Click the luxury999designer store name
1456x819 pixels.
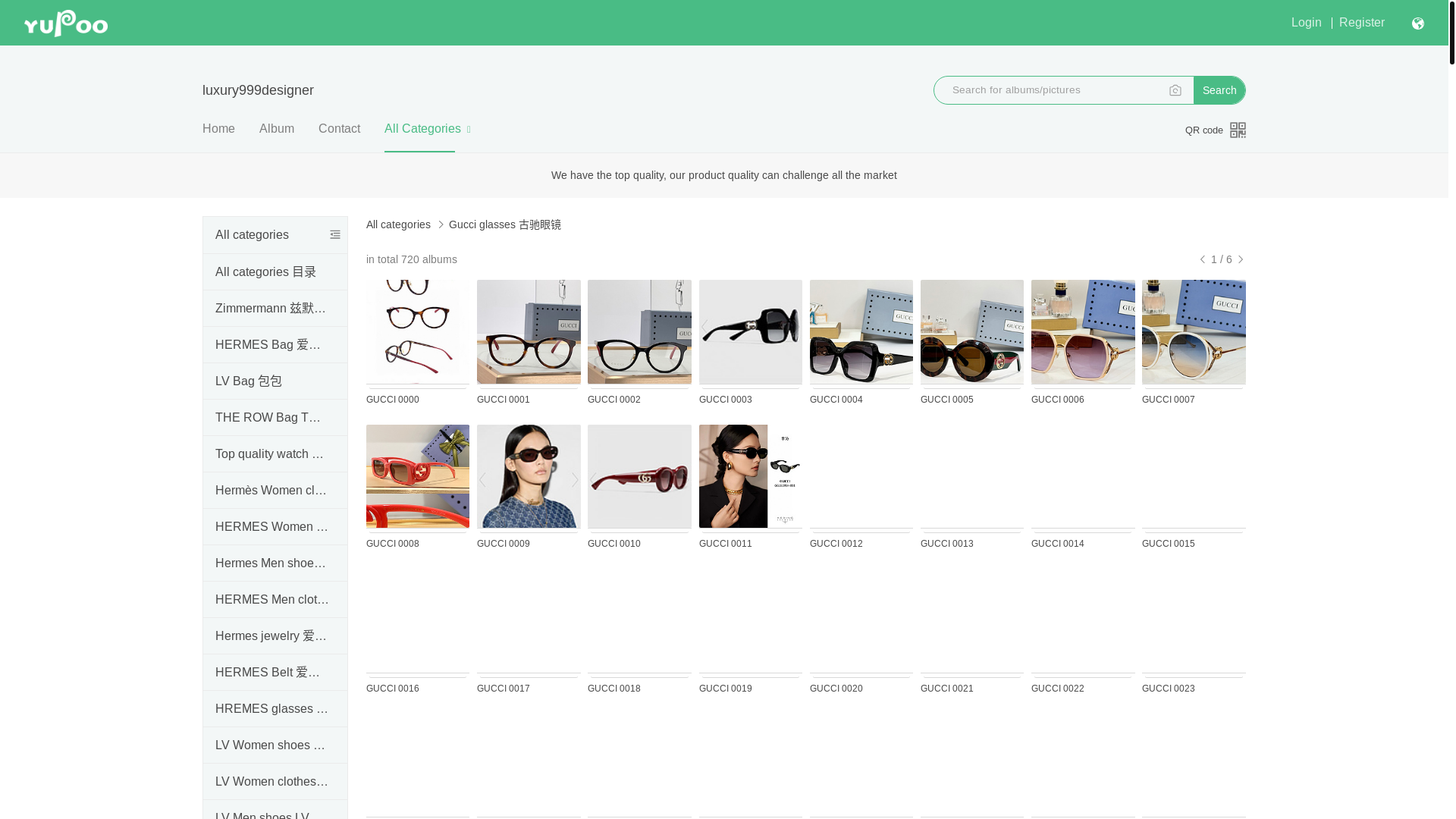click(x=258, y=90)
